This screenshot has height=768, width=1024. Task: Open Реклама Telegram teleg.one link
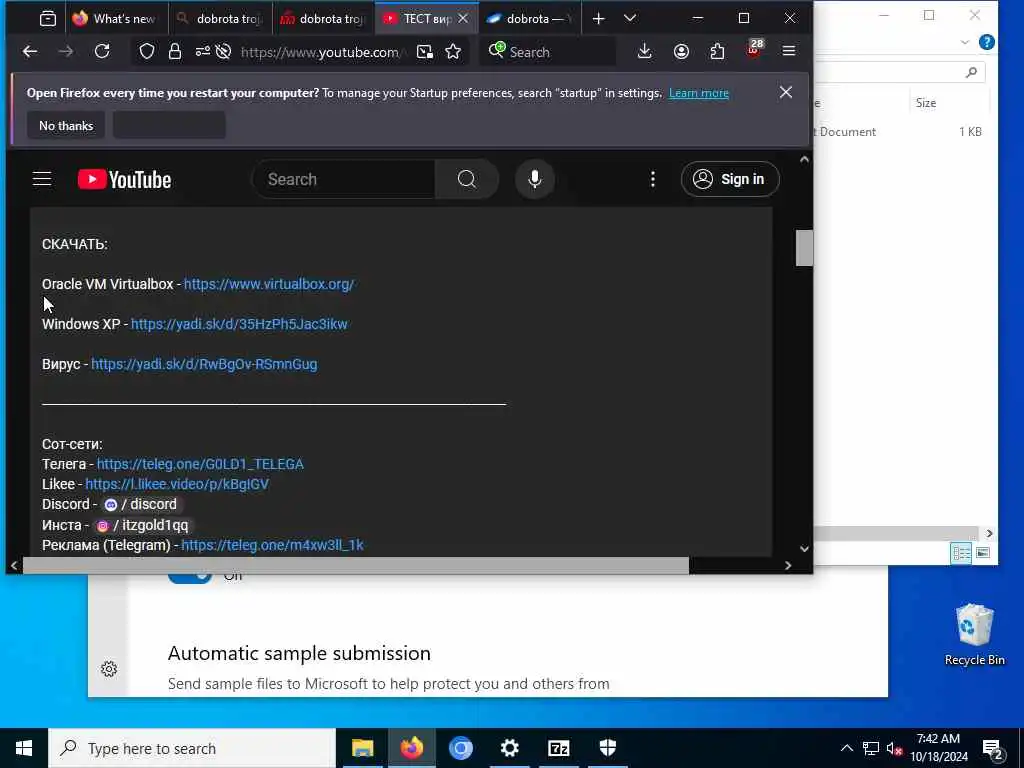(x=272, y=545)
